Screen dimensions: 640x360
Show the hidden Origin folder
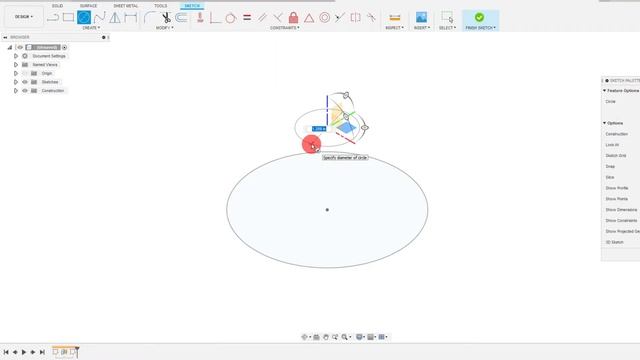pyautogui.click(x=25, y=73)
